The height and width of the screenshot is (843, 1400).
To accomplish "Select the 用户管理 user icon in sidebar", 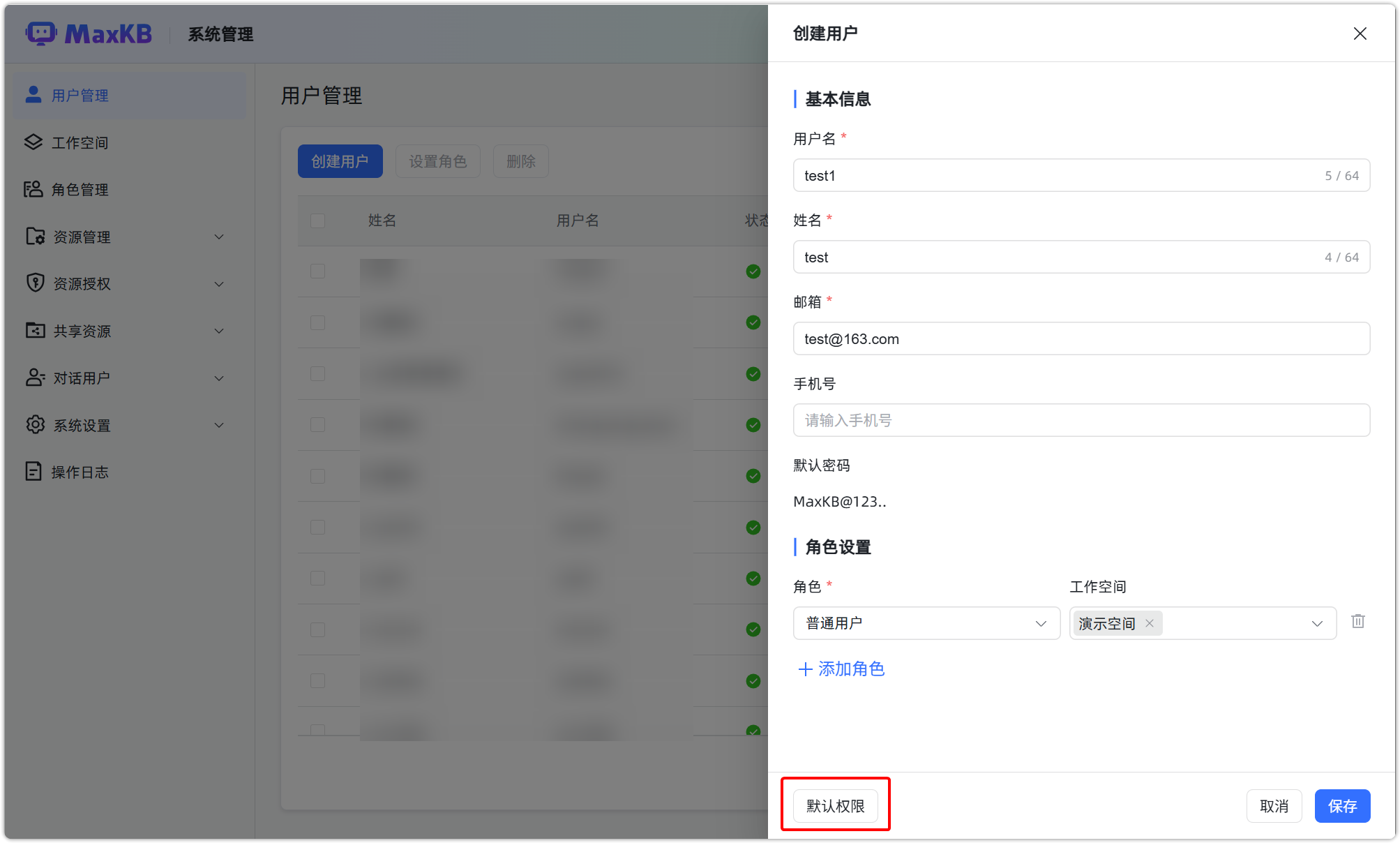I will click(x=33, y=95).
